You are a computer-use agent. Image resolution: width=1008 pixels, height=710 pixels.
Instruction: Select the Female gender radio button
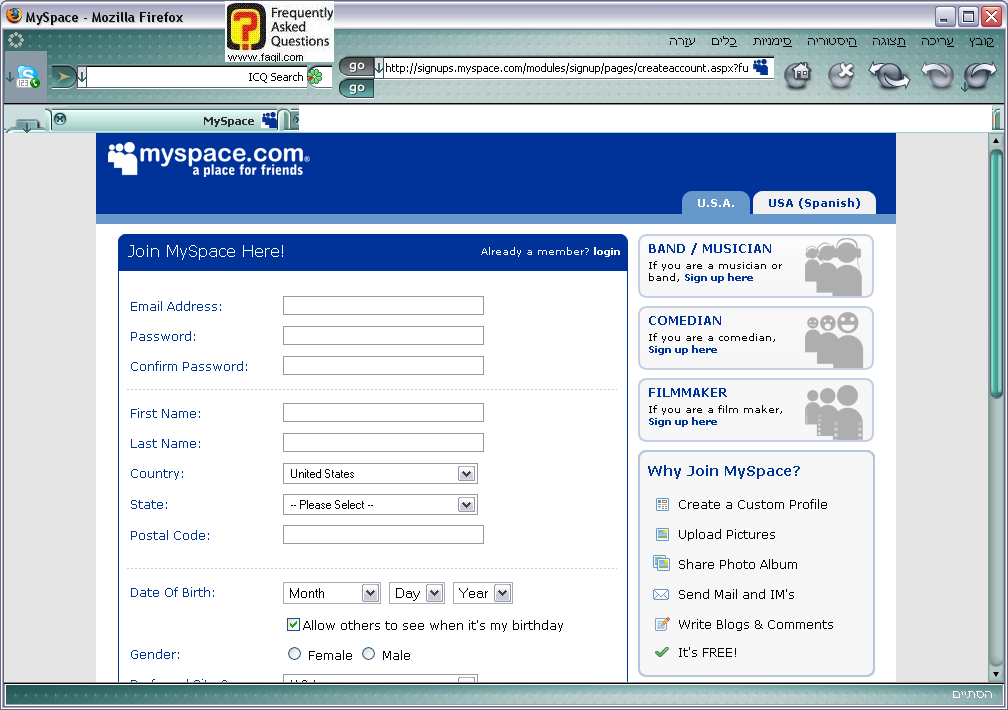coord(294,654)
